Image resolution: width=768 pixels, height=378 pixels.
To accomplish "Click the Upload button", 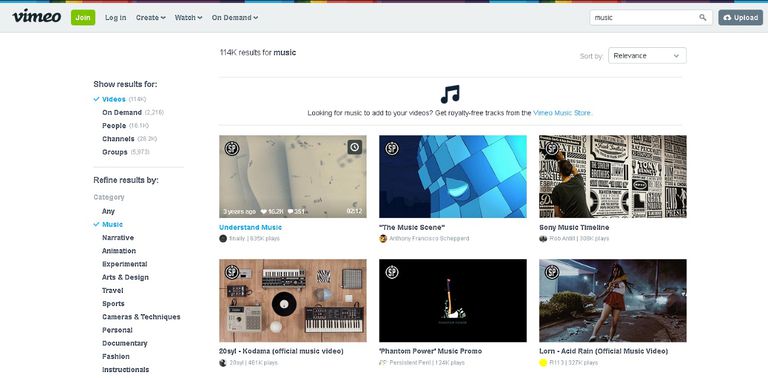I will pos(741,18).
